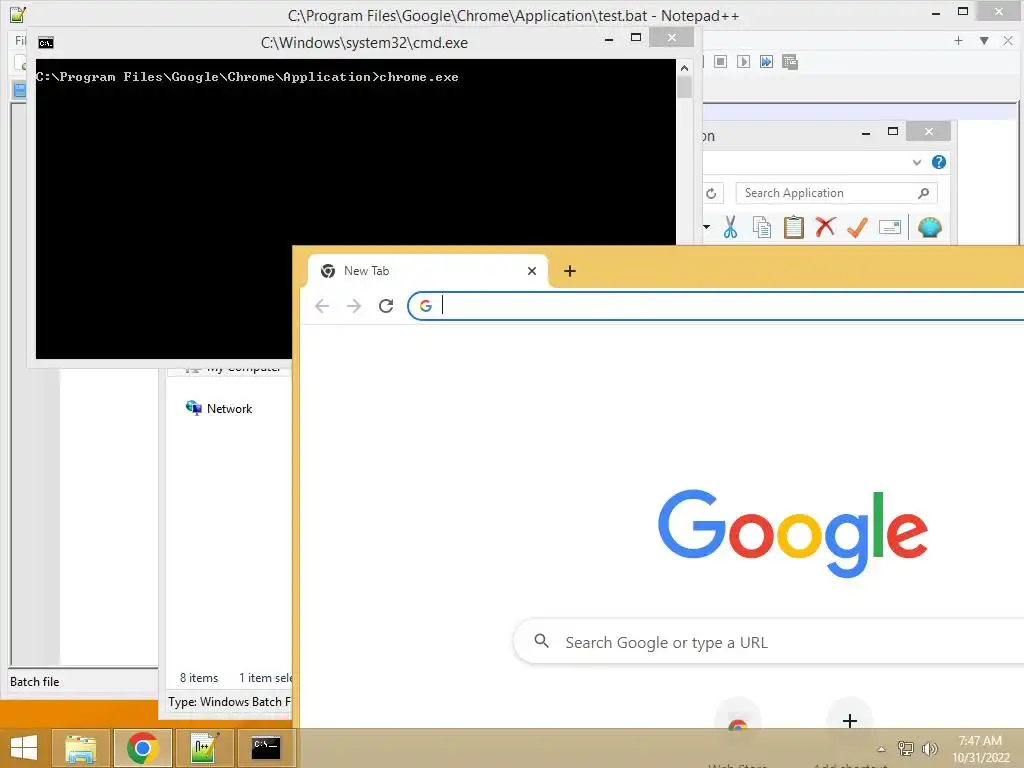Add new document with Notepad++ plus
1024x768 pixels.
958,40
